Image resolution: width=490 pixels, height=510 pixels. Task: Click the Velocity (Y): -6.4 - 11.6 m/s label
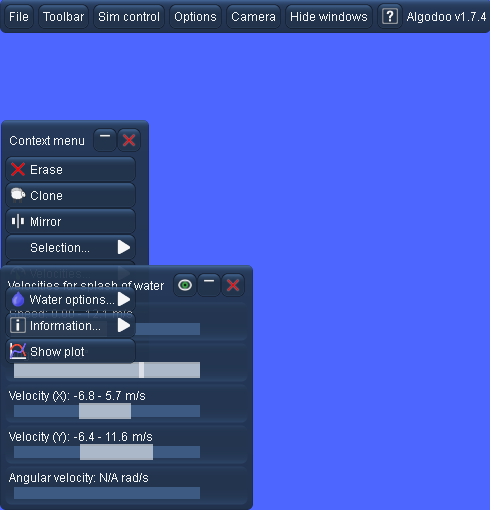coord(81,437)
